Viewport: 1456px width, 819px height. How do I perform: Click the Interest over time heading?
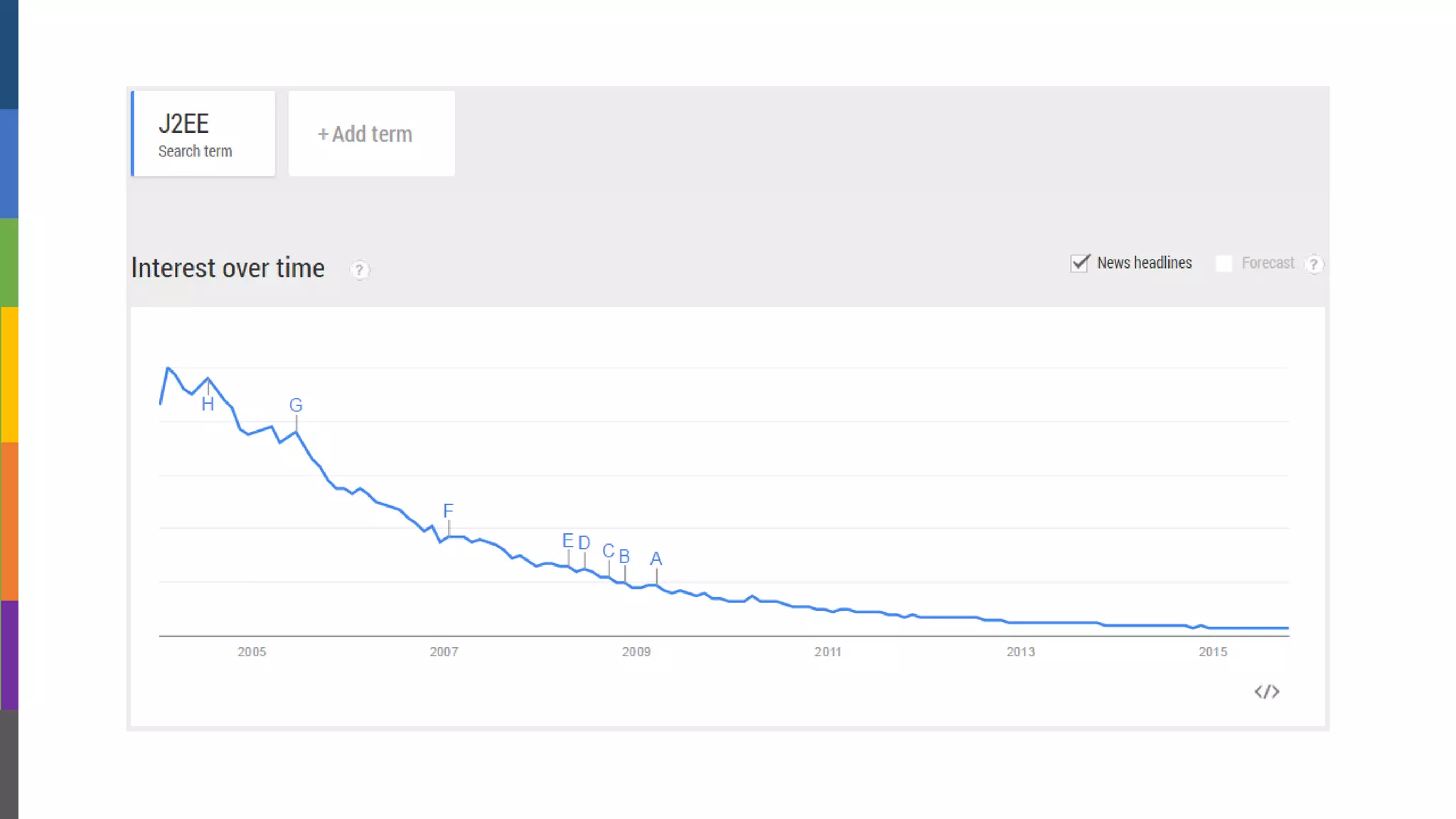(x=228, y=269)
